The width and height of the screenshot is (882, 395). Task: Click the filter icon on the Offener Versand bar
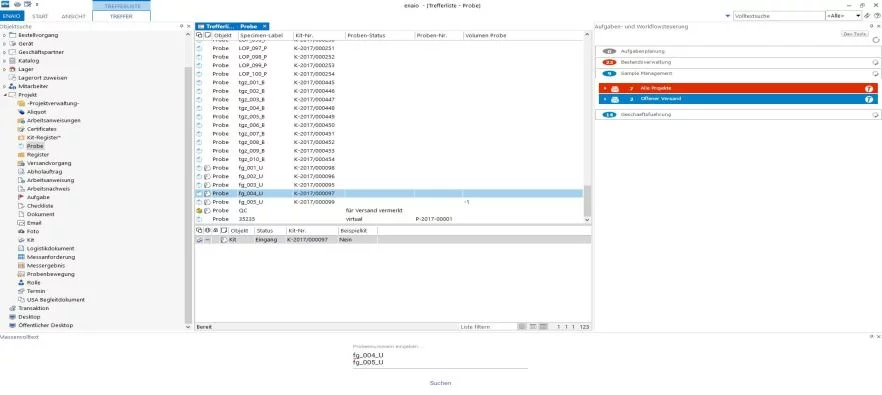click(x=869, y=99)
